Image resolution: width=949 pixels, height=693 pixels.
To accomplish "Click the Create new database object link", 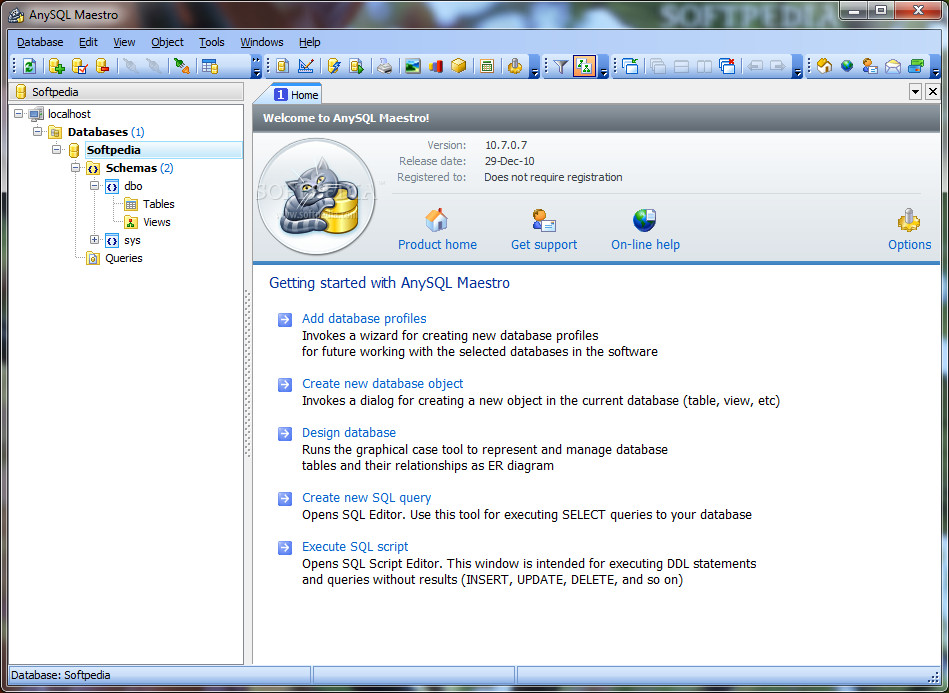I will [383, 384].
